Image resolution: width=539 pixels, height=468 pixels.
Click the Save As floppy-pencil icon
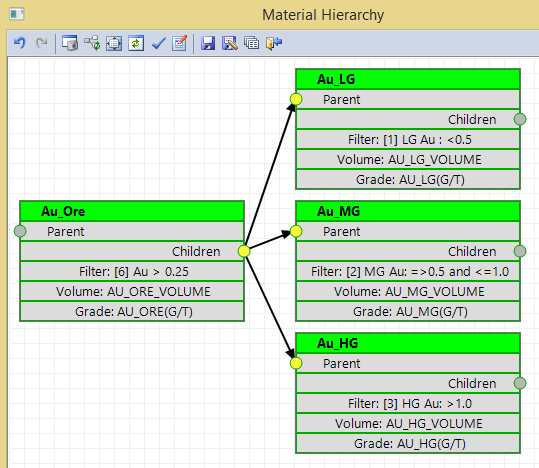pyautogui.click(x=230, y=43)
